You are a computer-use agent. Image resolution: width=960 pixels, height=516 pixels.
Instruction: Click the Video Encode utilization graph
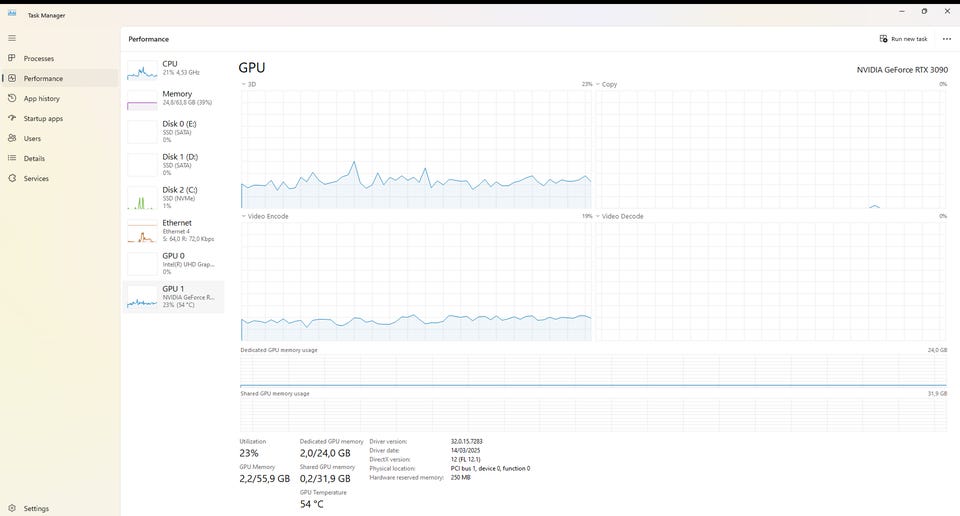click(416, 281)
